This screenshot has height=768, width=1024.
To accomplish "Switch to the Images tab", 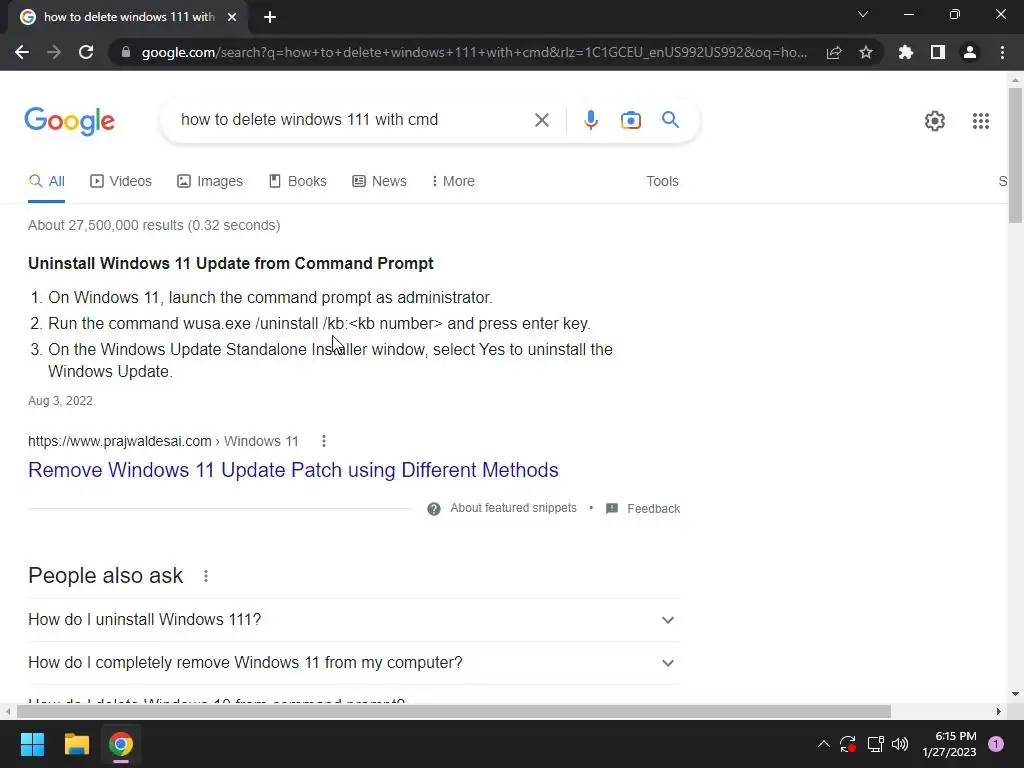I will click(x=210, y=181).
